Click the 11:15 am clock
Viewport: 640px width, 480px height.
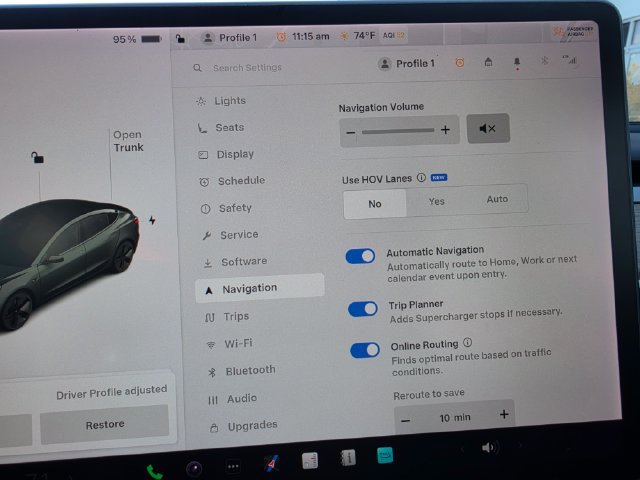[x=311, y=37]
